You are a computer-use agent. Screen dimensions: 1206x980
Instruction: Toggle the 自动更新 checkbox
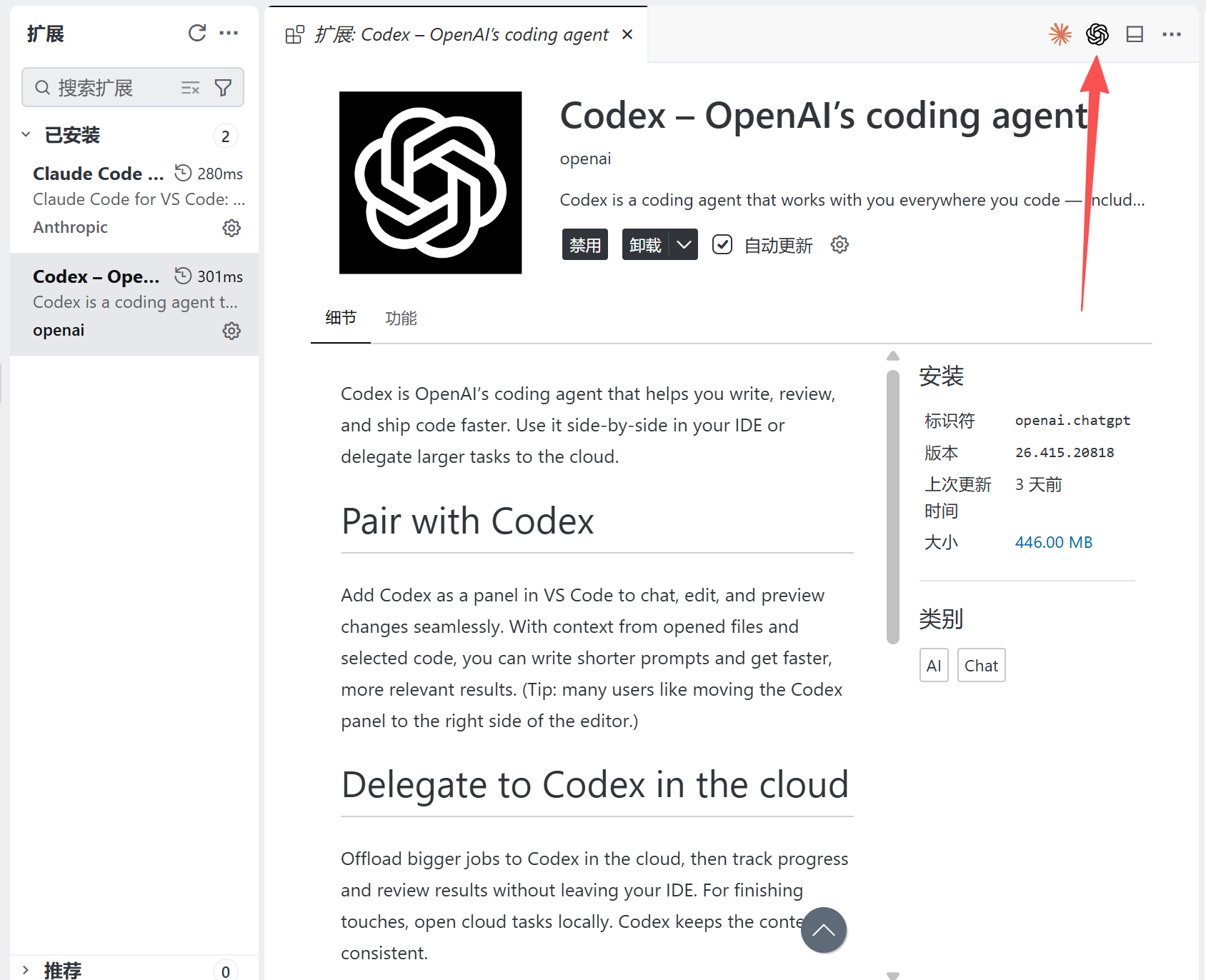coord(722,244)
